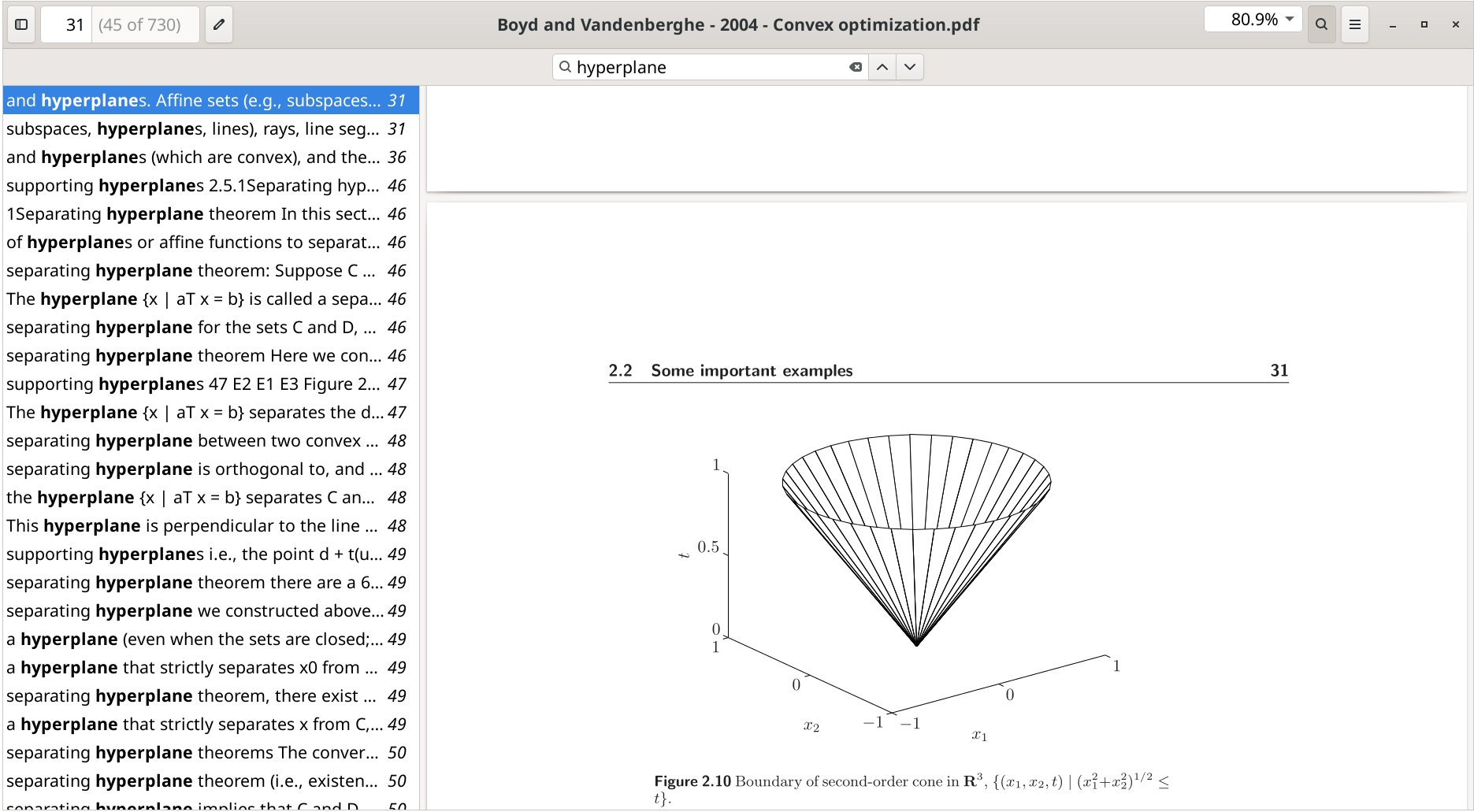Select result 'a hyperplane that strictly separates x from C'
This screenshot has height=812, width=1474.
[210, 725]
